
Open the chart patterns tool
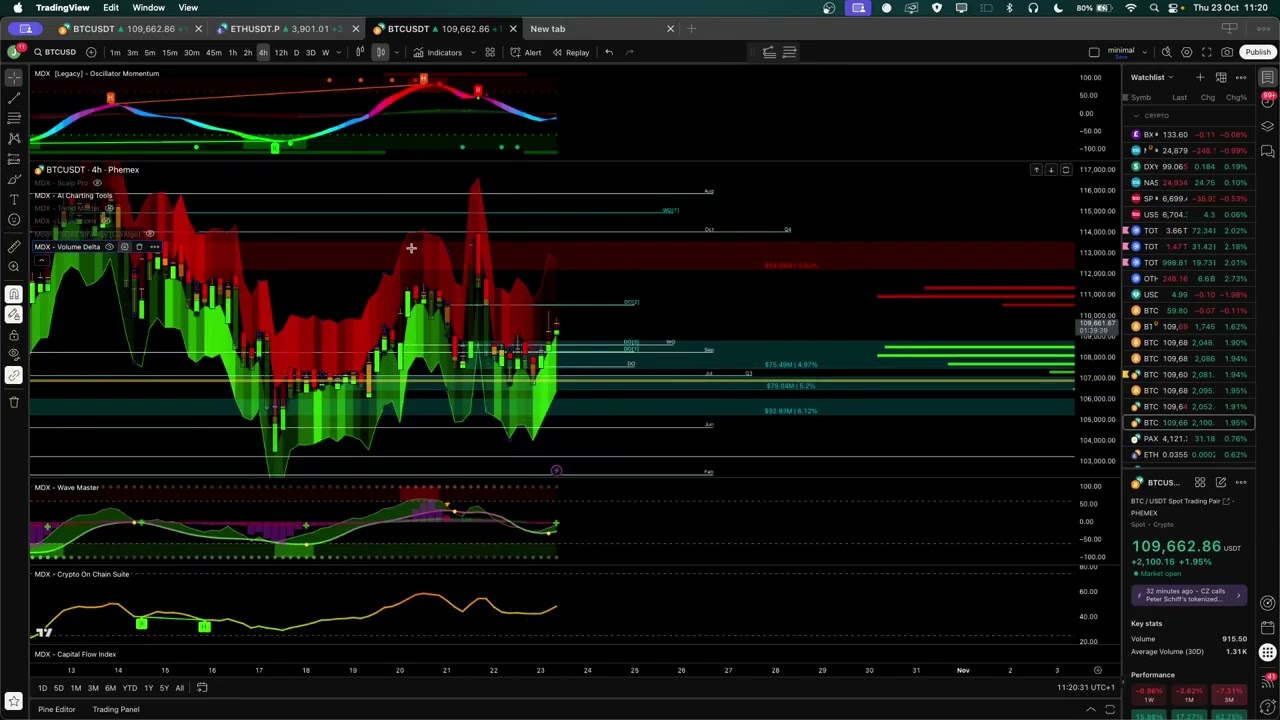[x=14, y=138]
